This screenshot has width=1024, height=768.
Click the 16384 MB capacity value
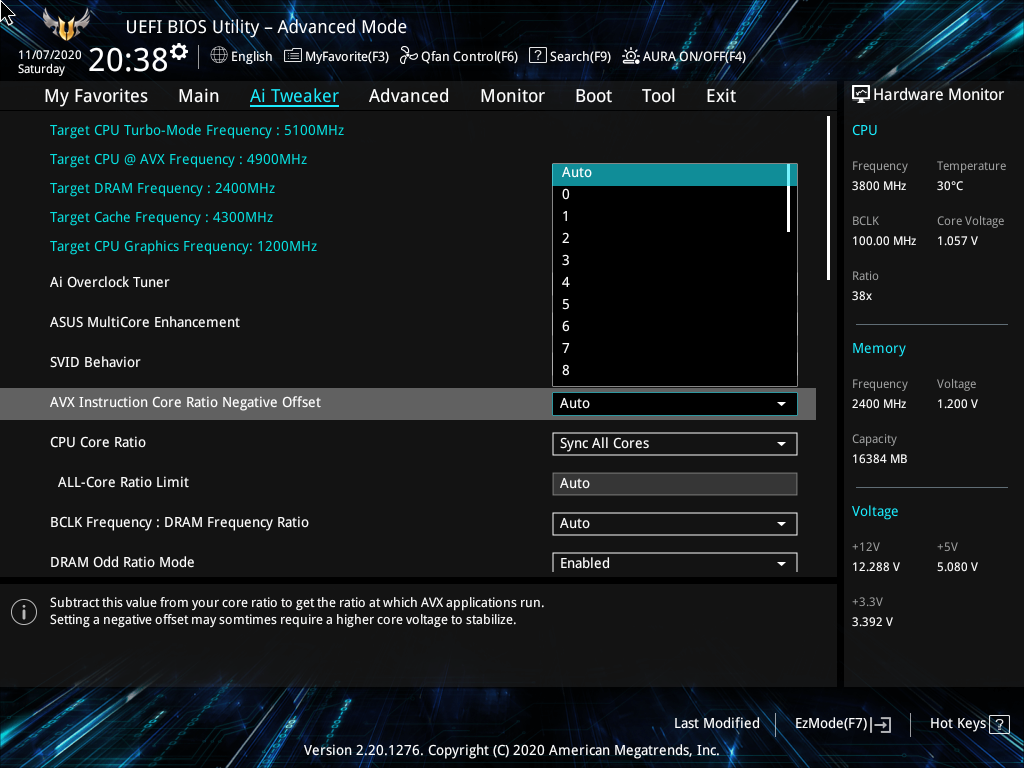point(879,459)
